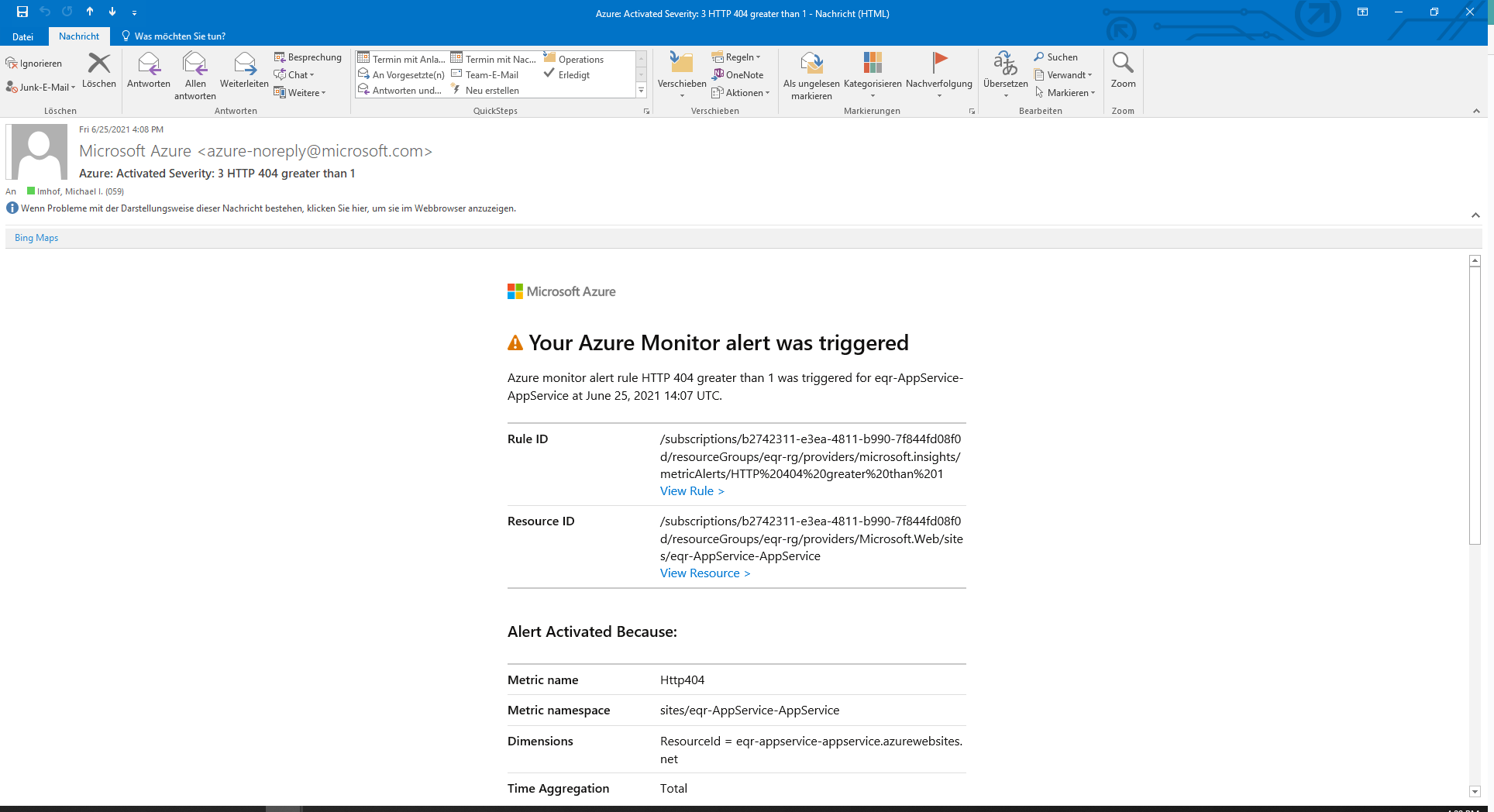This screenshot has width=1494, height=812.
Task: Forward the mail with Weiterleiten
Action: pos(244,71)
